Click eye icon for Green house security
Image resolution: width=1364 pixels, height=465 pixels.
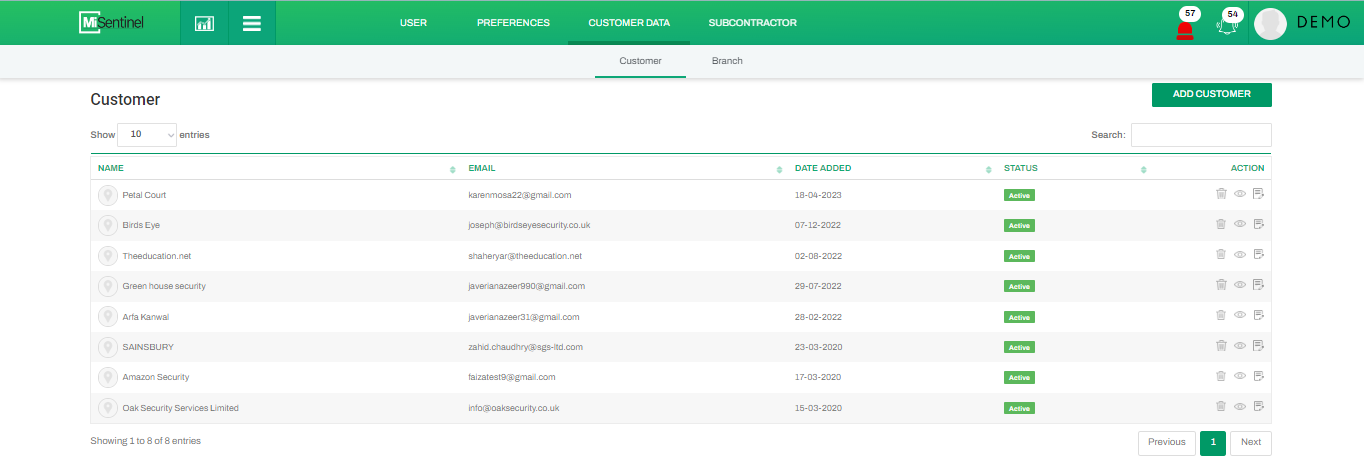[x=1240, y=286]
